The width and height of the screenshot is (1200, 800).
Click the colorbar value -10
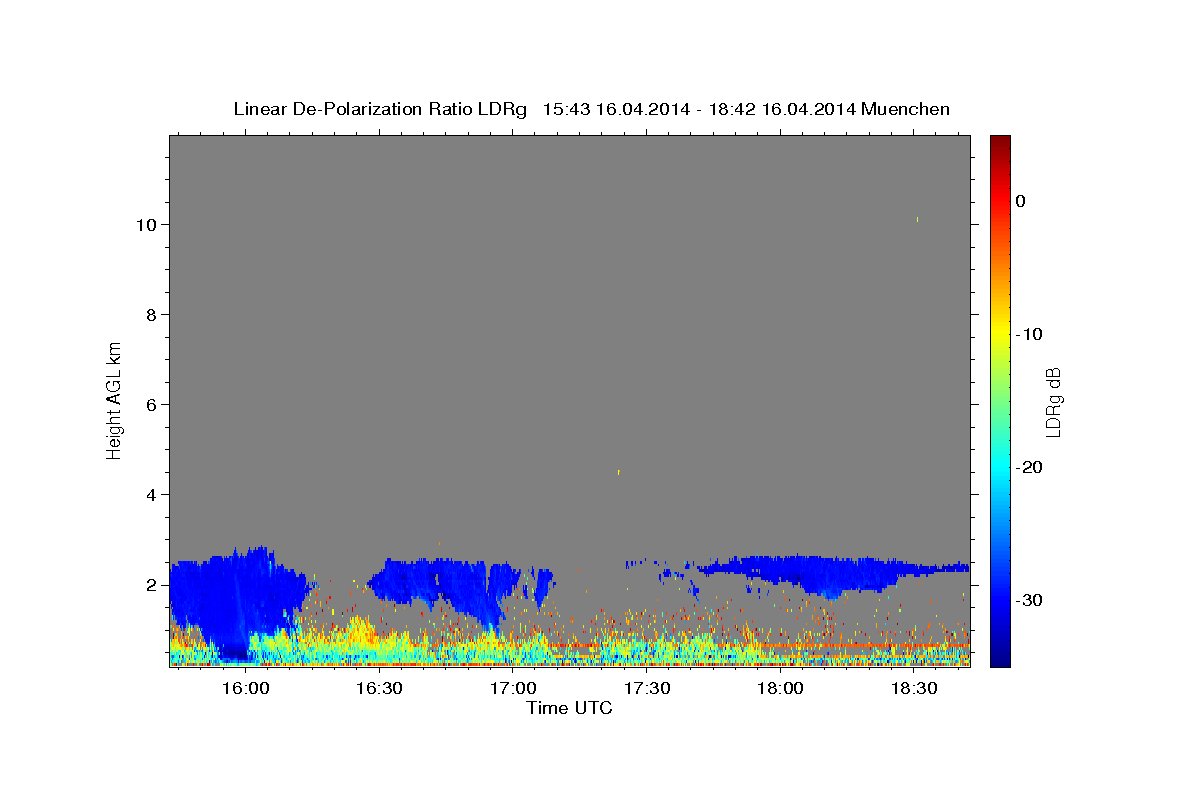(x=1028, y=334)
